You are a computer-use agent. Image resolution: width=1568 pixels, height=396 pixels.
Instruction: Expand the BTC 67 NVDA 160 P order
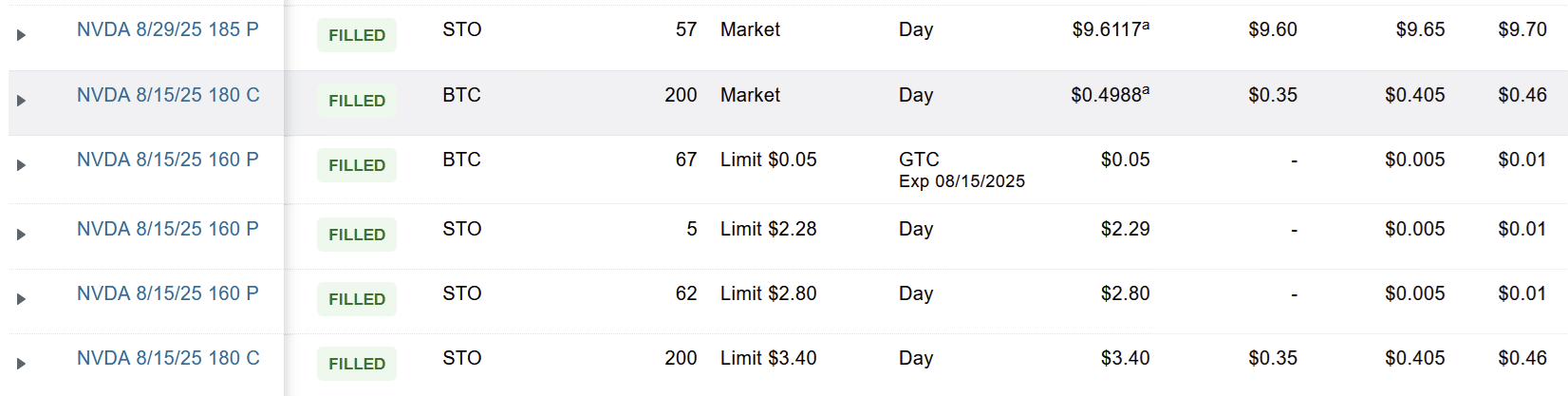21,165
